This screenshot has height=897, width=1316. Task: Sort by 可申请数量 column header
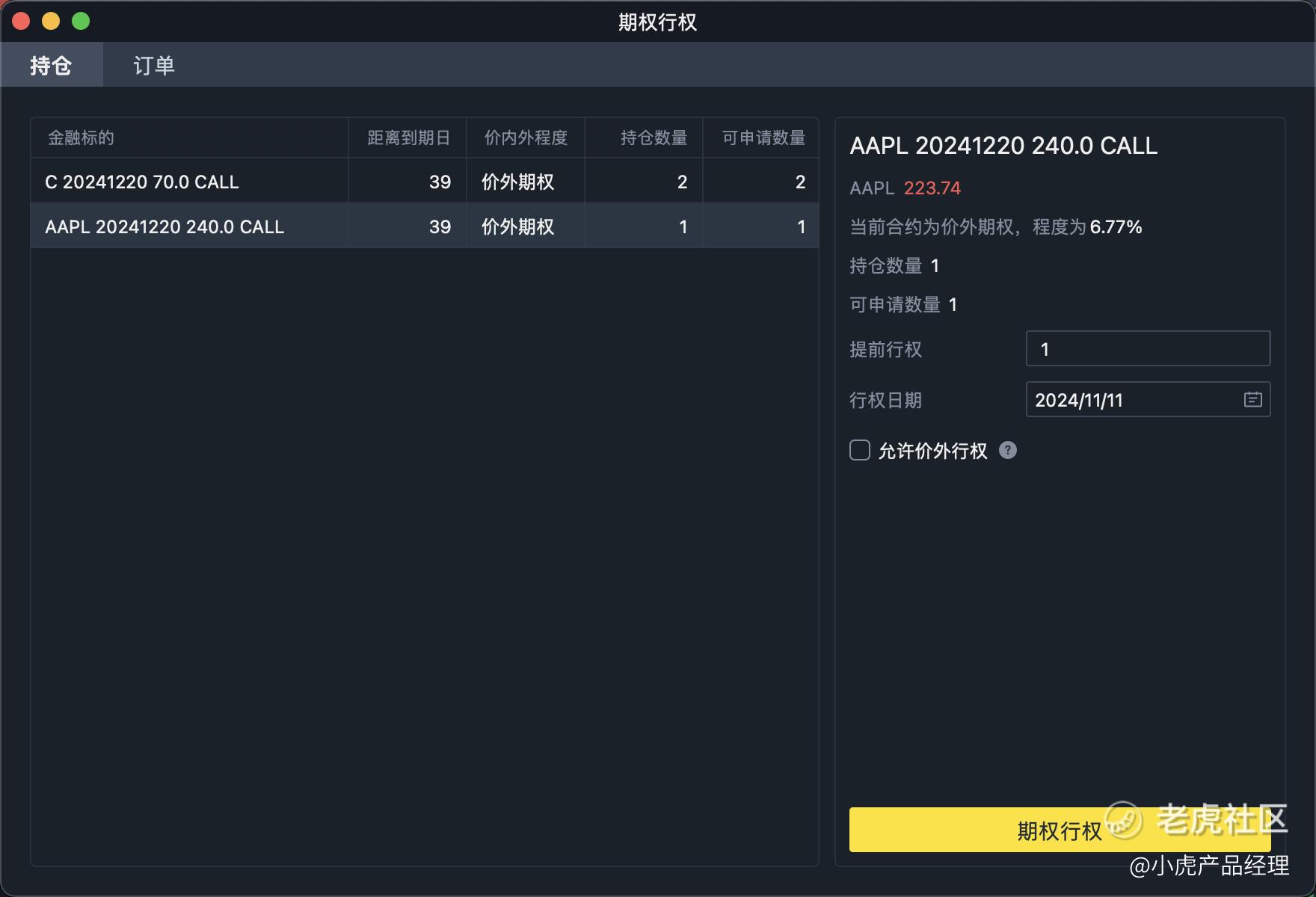763,138
